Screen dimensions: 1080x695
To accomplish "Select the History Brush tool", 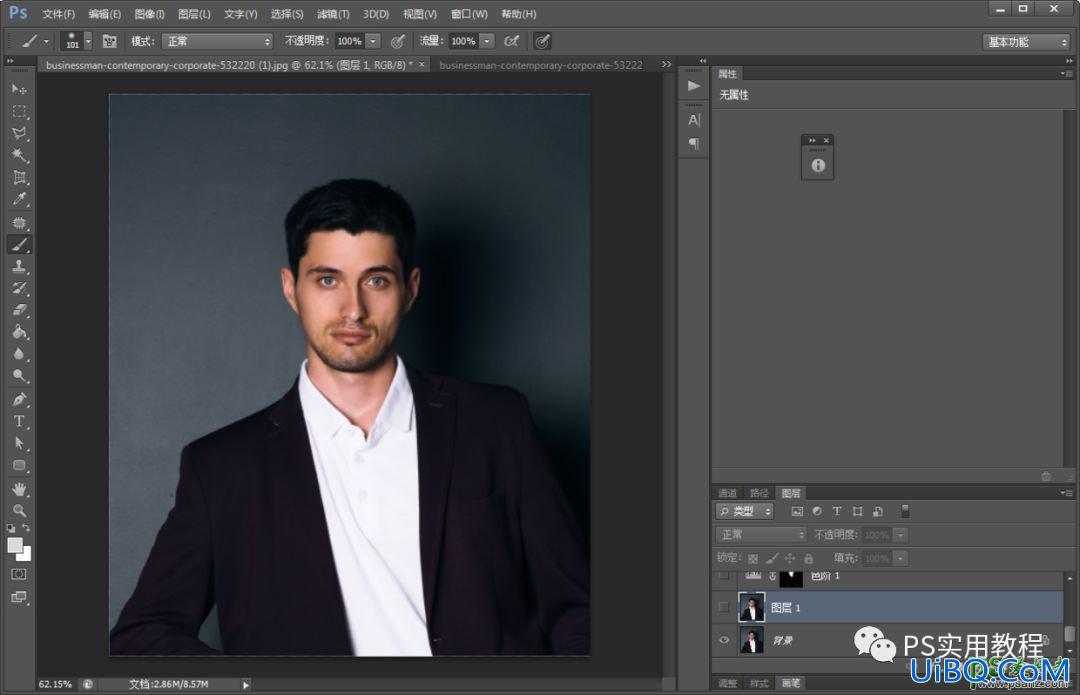I will point(19,289).
